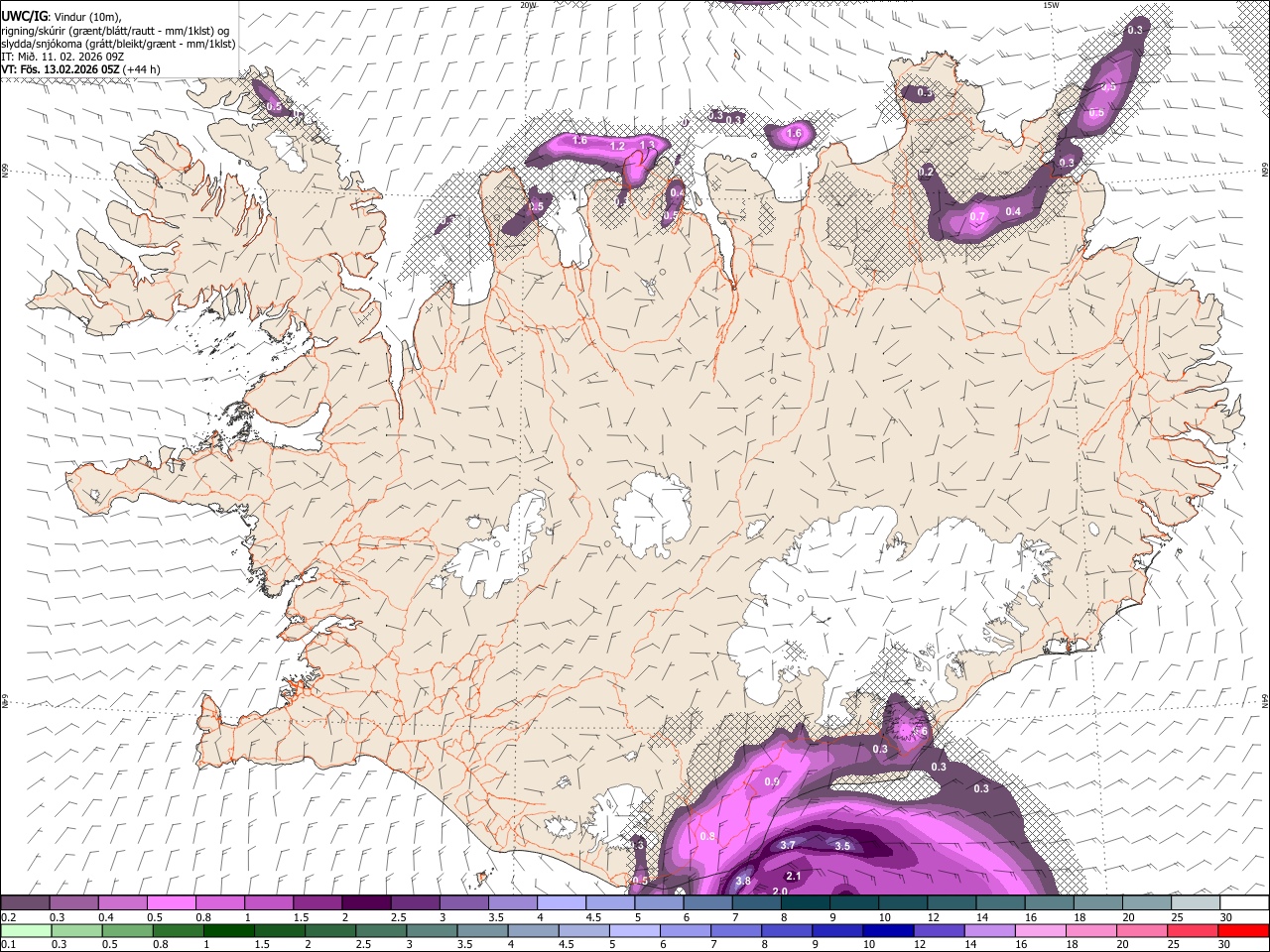Select the bottom legend swatch labeled 0.5

click(126, 930)
